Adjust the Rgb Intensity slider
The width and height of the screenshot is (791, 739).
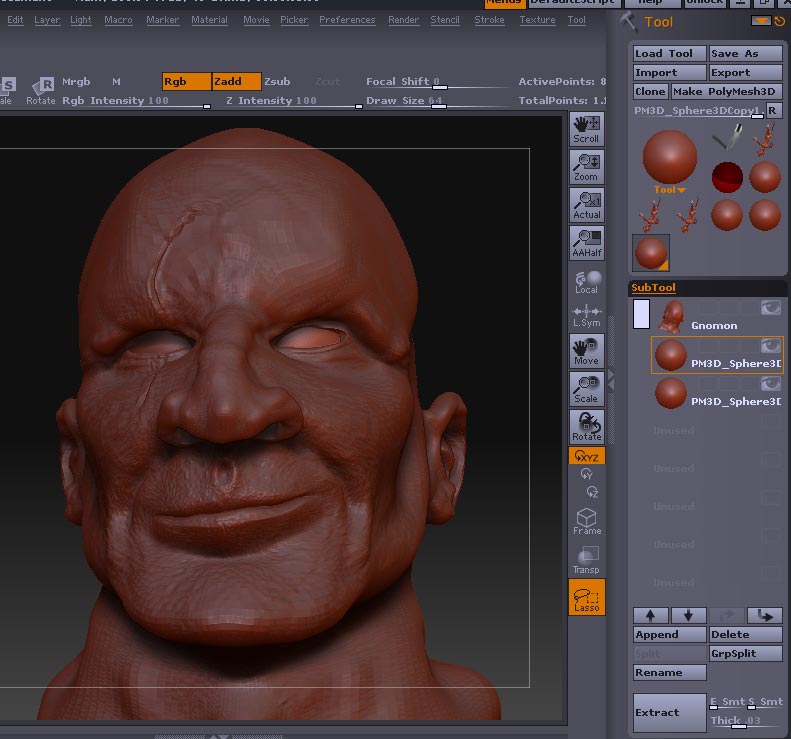(136, 101)
